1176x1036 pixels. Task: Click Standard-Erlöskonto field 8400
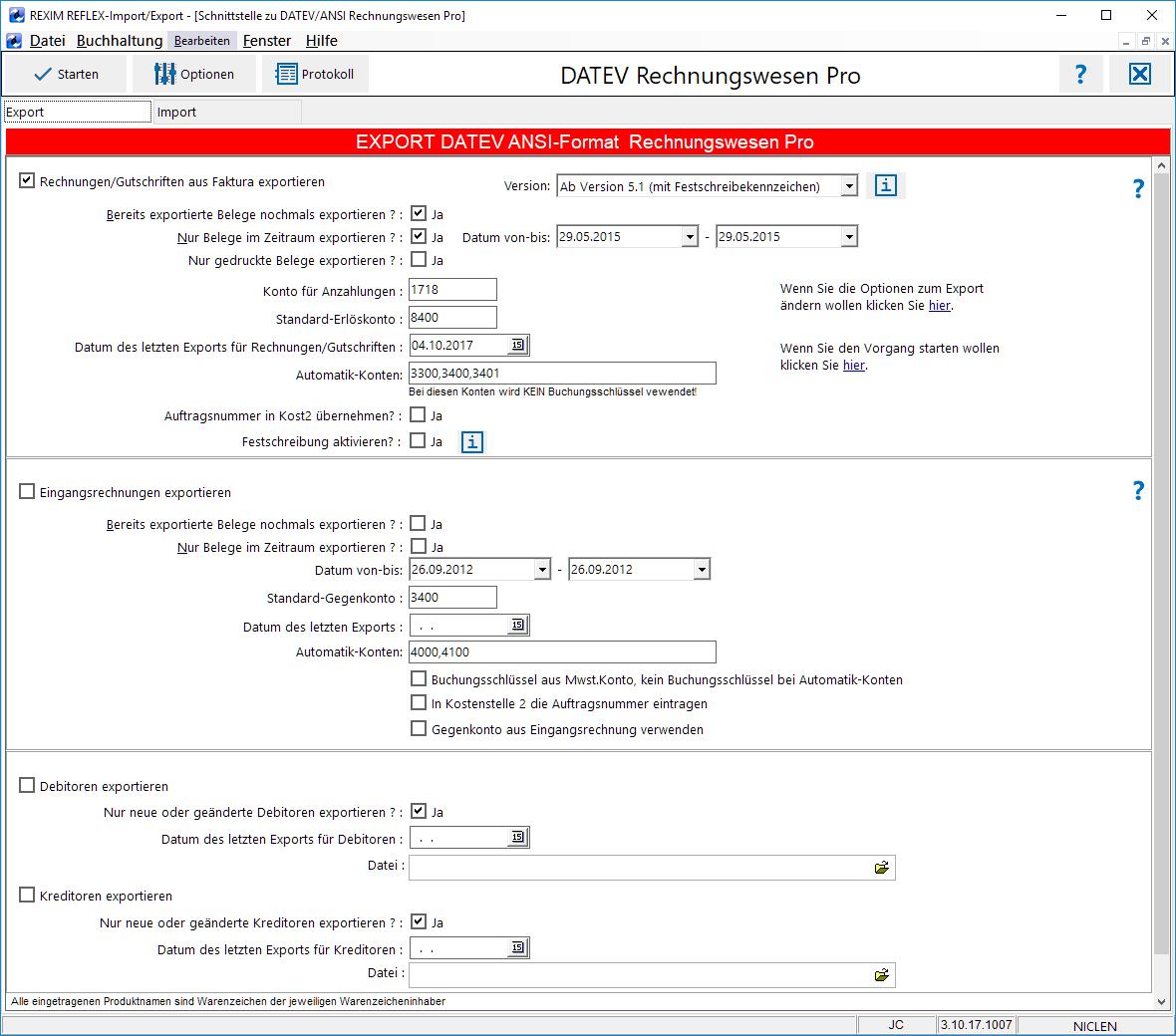[452, 317]
